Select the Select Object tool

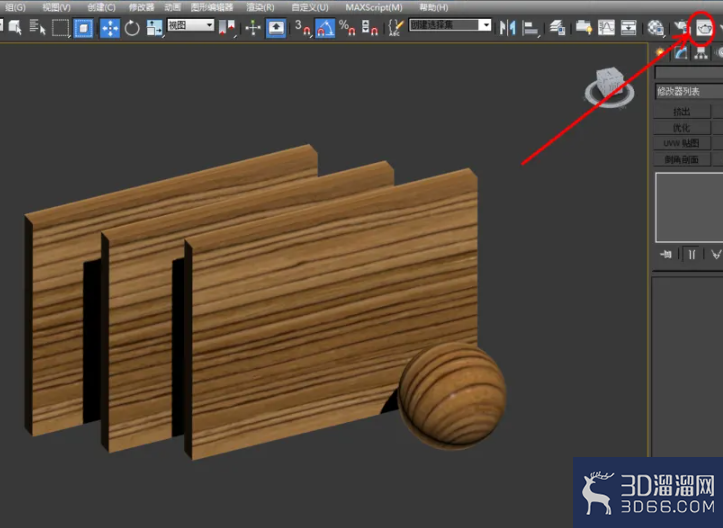tap(15, 28)
